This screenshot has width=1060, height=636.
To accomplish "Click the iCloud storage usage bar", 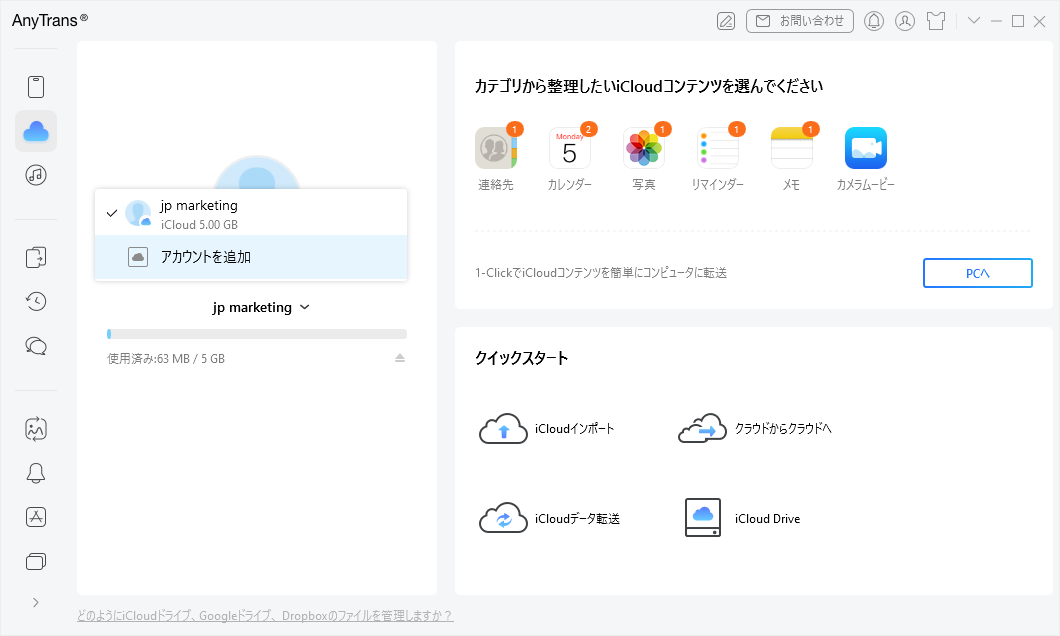I will (x=257, y=334).
